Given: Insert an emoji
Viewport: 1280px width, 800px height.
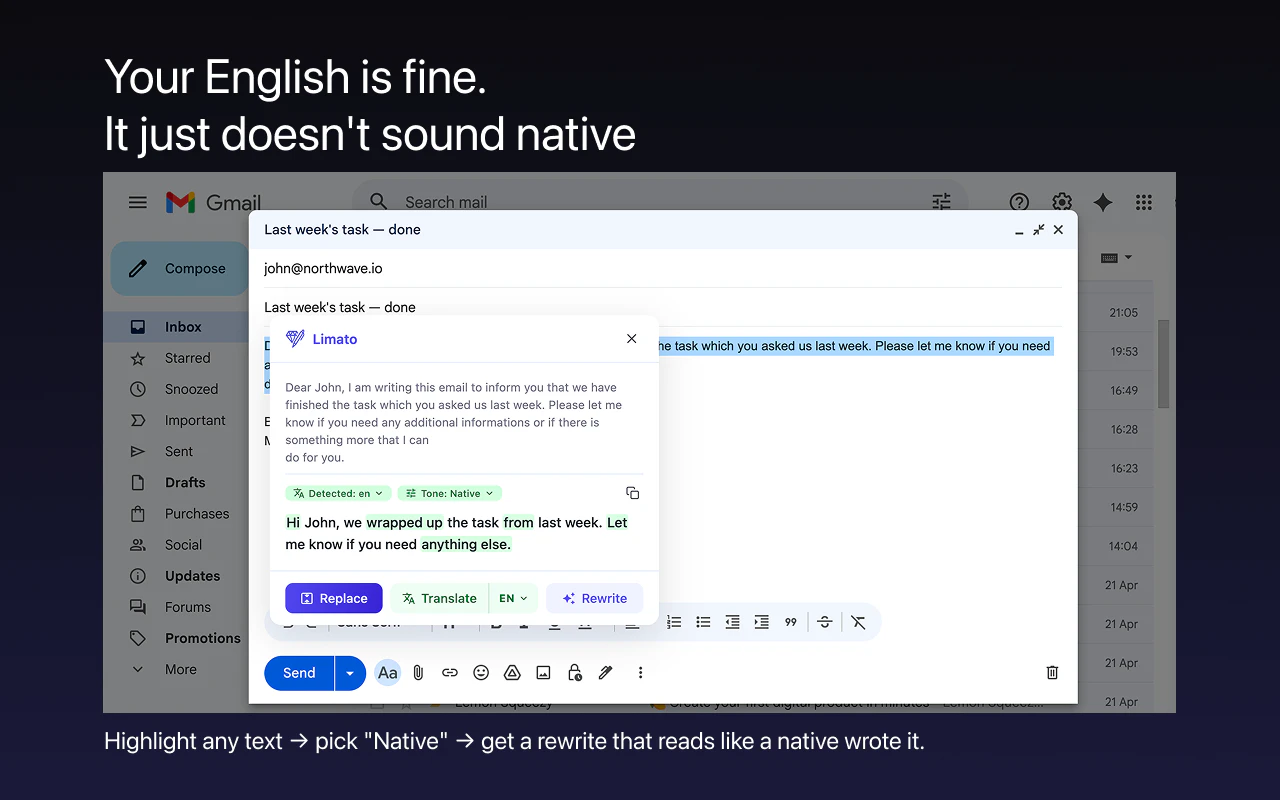Looking at the screenshot, I should coord(481,673).
